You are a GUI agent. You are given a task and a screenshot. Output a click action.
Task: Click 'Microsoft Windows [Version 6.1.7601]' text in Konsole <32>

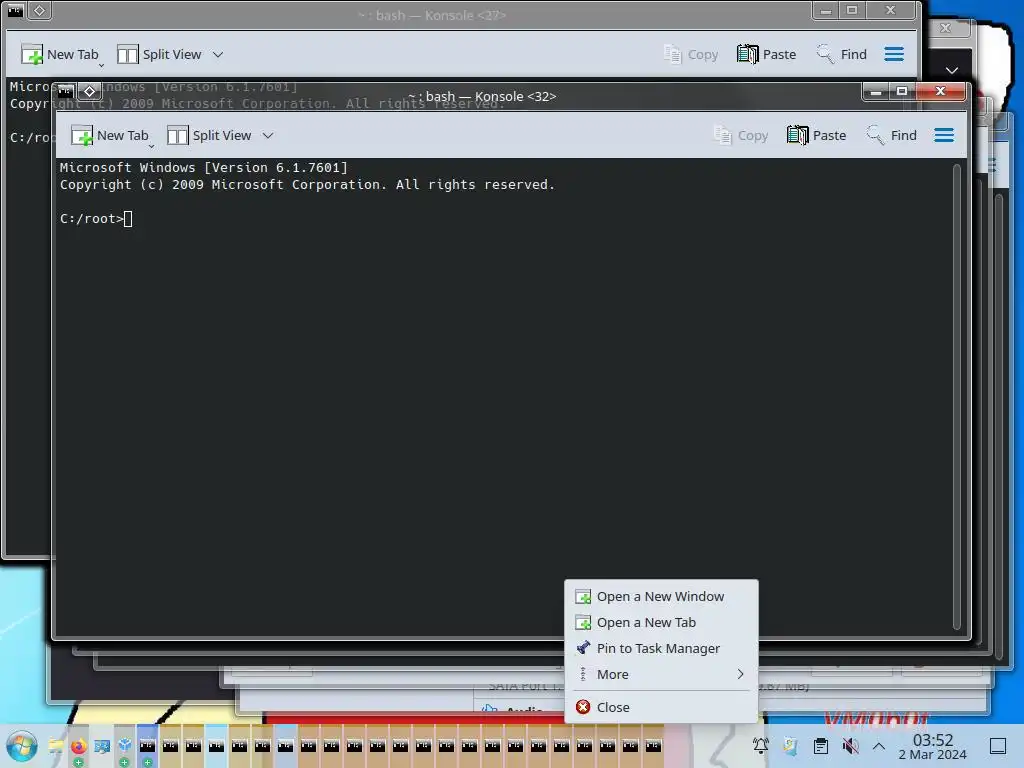click(204, 168)
